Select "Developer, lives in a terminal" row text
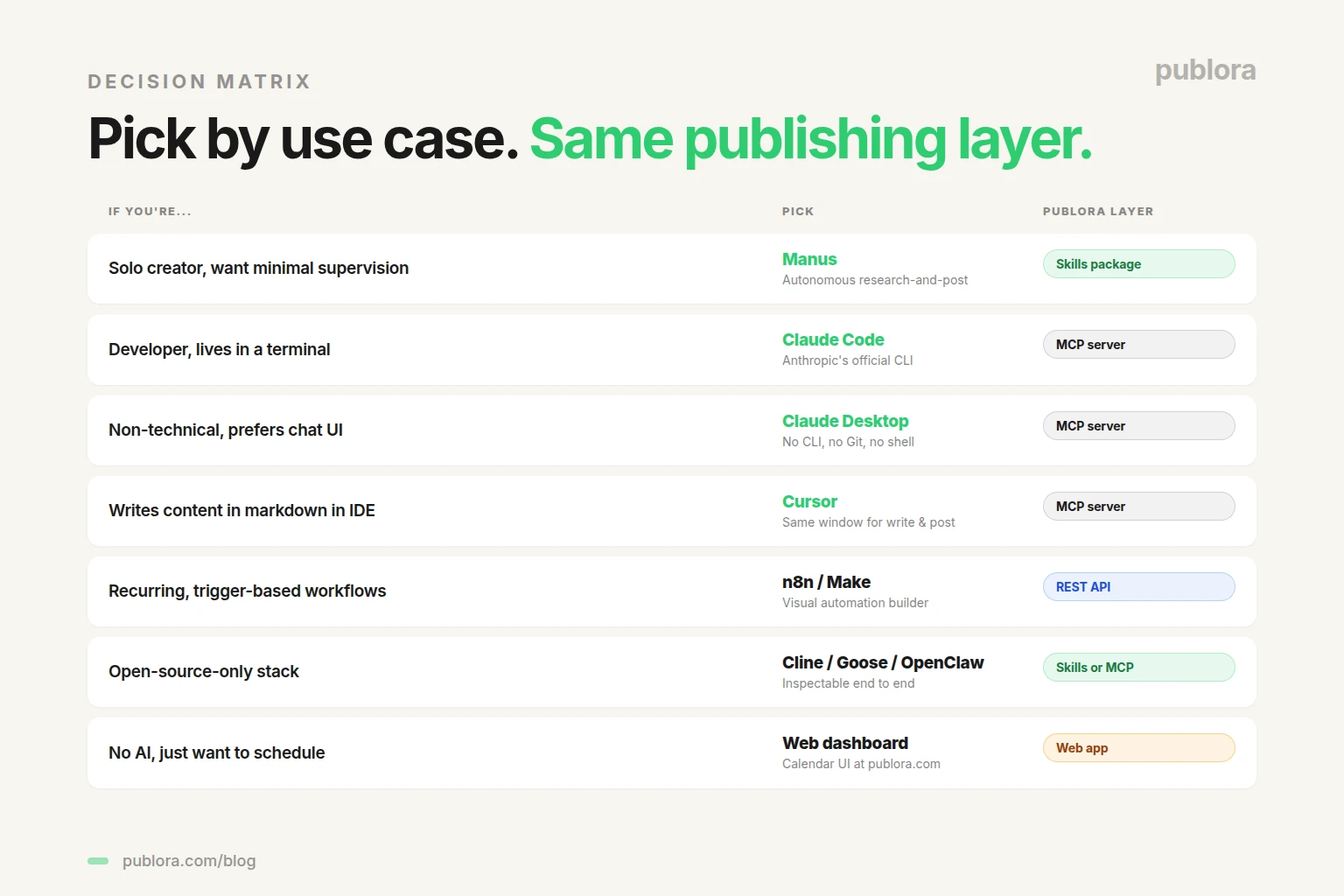Viewport: 1344px width, 896px height. [x=220, y=349]
